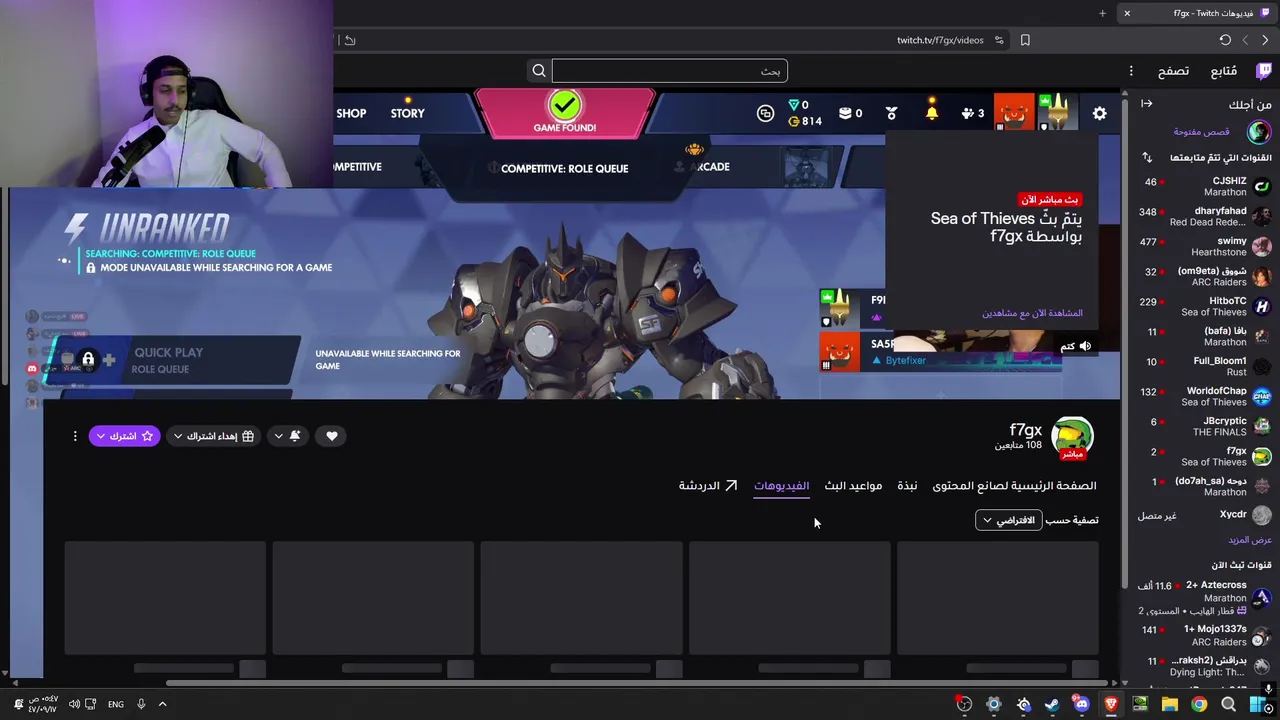This screenshot has height=720, width=1280.
Task: Select the تصفح browse nav item
Action: coord(1173,71)
